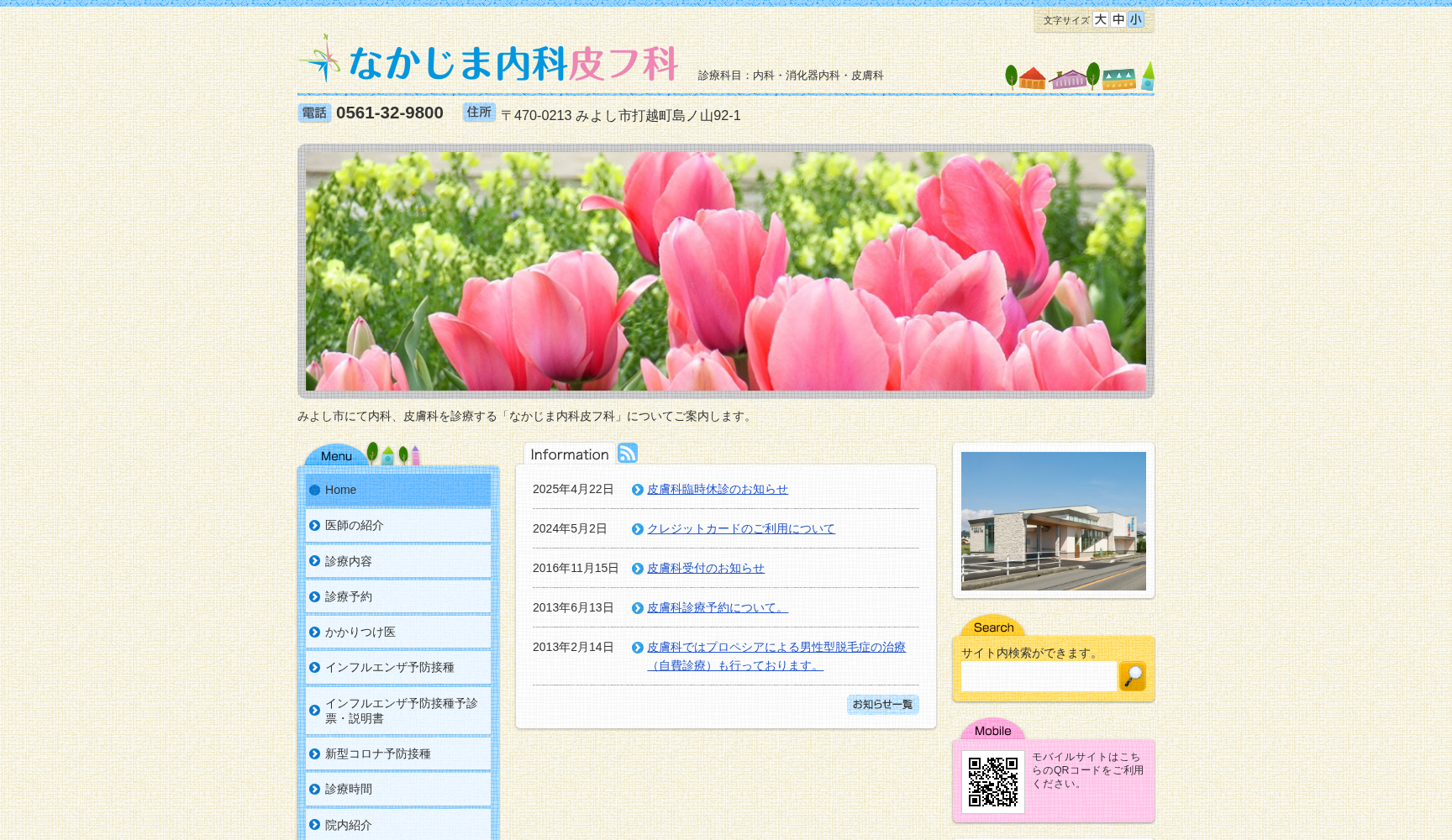
Task: Open クレジットカードのご利用について link
Action: [741, 528]
